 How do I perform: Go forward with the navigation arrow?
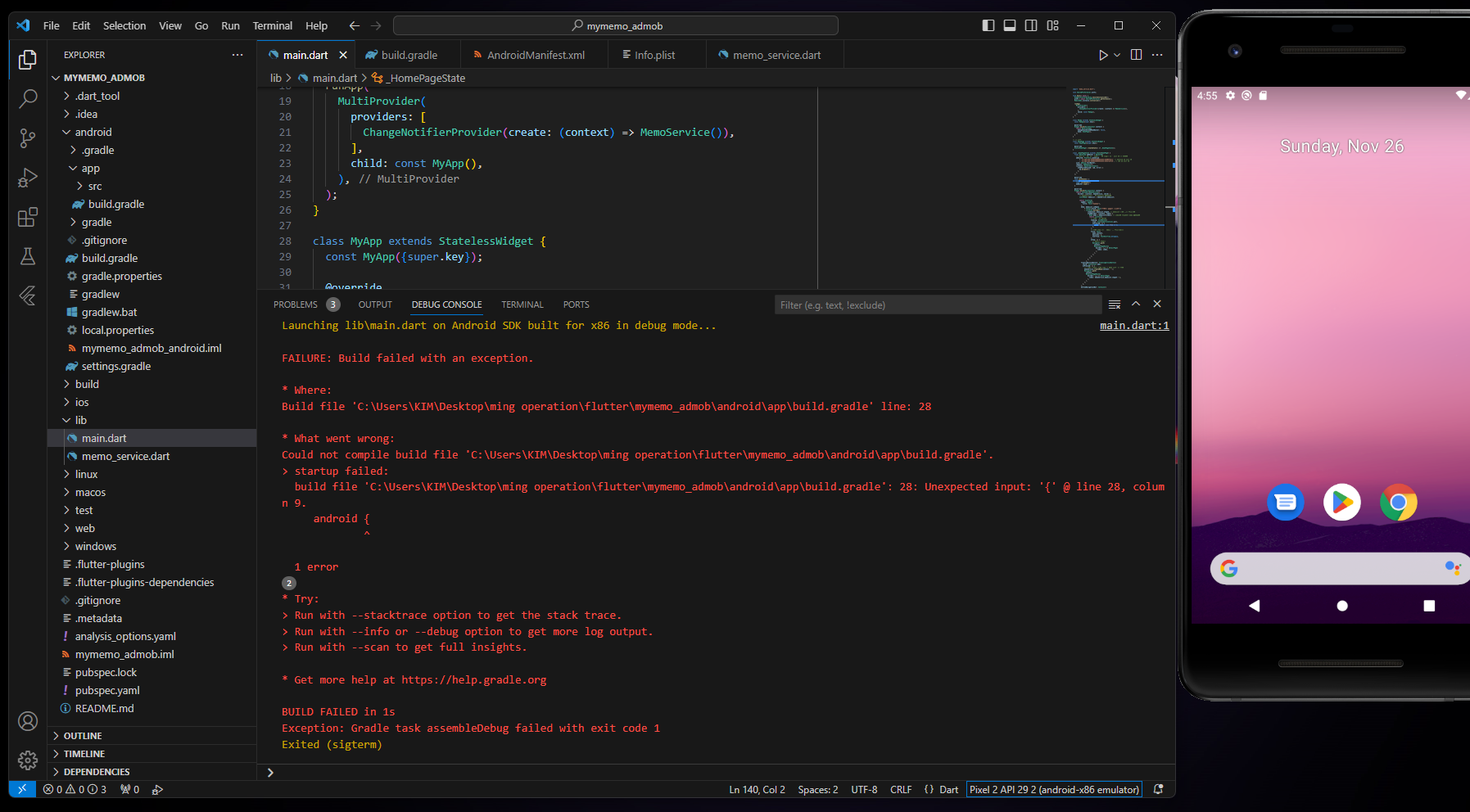click(x=376, y=25)
